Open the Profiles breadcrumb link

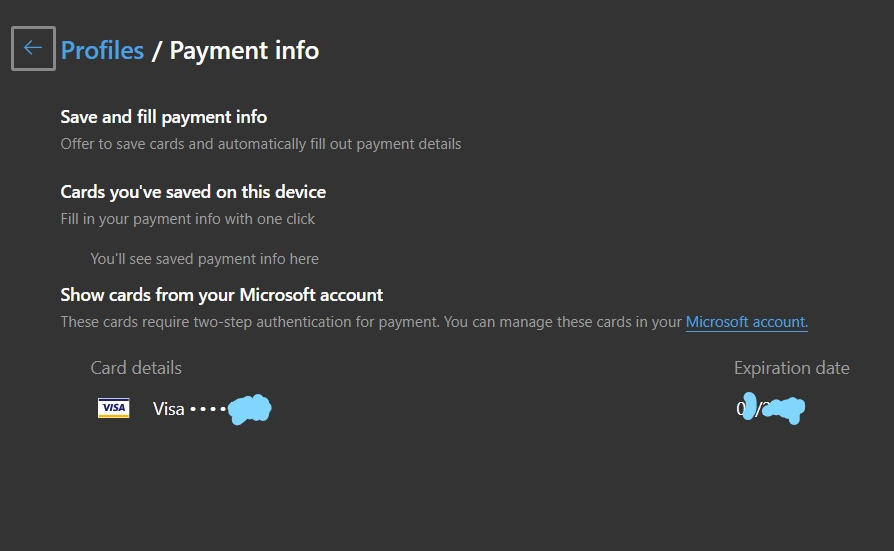pos(102,50)
